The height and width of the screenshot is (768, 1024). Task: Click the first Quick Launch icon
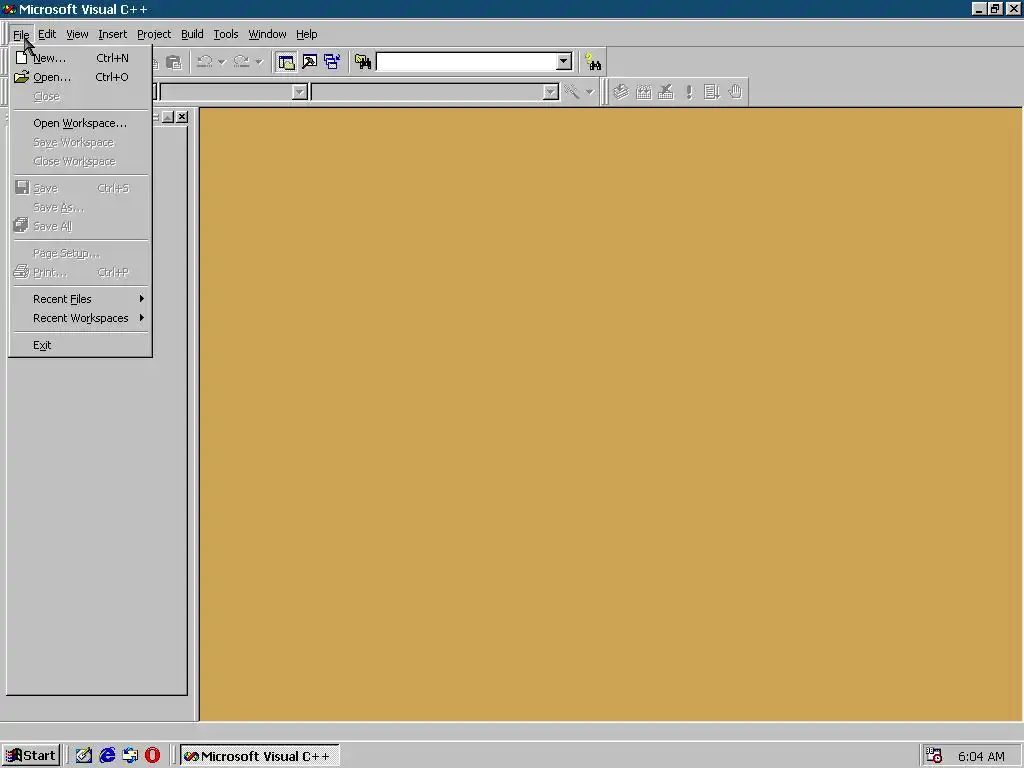(x=84, y=756)
